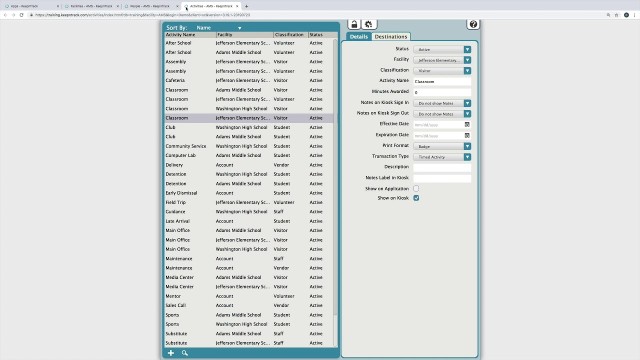640x360 pixels.
Task: Open the browser profile avatar icon
Action: click(x=626, y=15)
